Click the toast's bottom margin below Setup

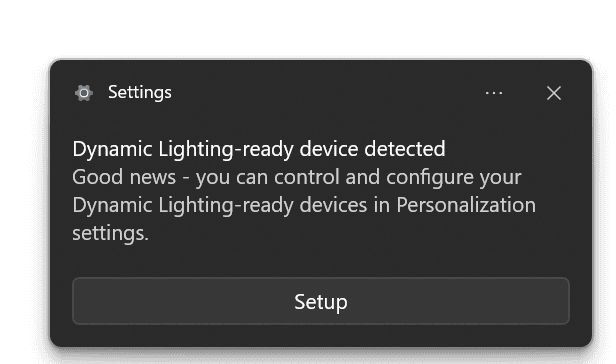[321, 336]
